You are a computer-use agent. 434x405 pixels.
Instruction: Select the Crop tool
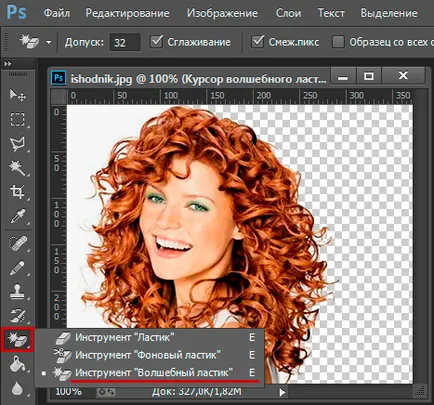17,192
